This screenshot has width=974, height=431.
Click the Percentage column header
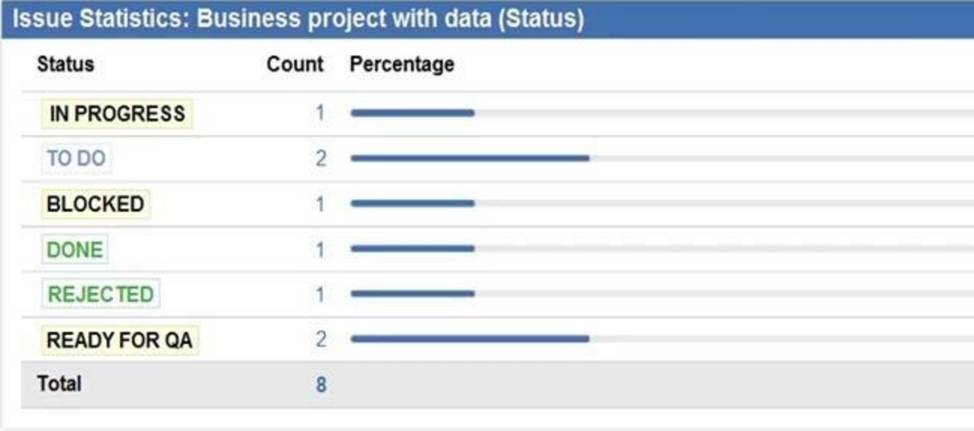(x=402, y=65)
